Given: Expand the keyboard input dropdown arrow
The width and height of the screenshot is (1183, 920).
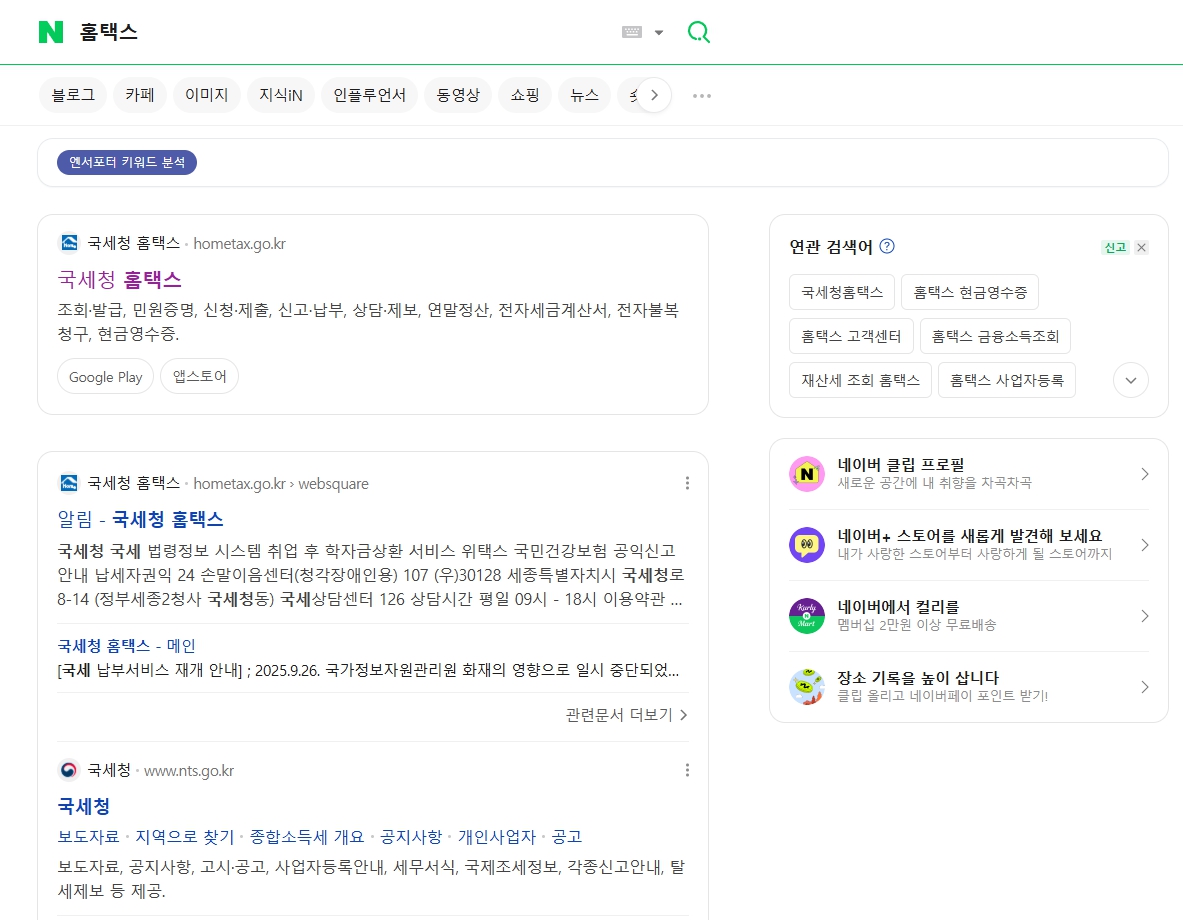Looking at the screenshot, I should 659,32.
